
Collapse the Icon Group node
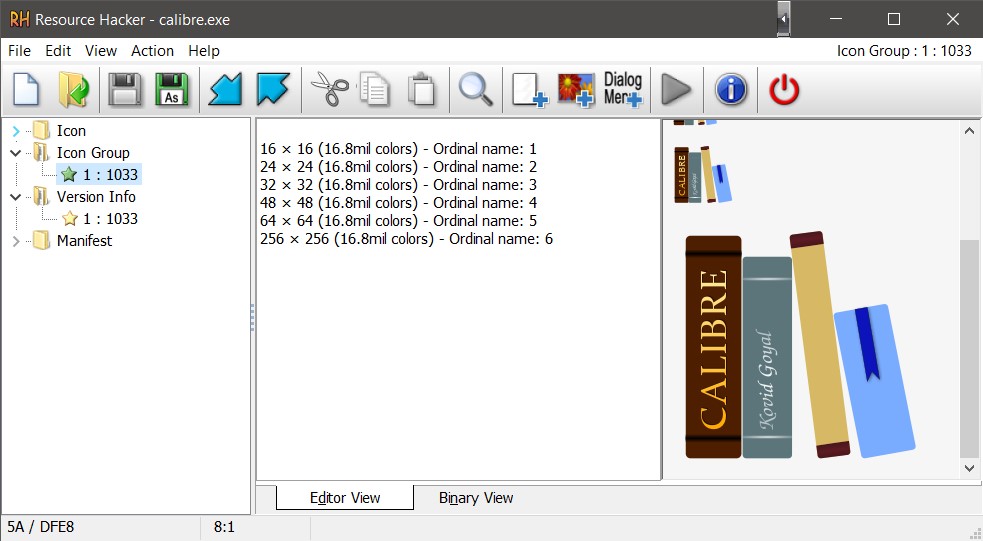[16, 153]
